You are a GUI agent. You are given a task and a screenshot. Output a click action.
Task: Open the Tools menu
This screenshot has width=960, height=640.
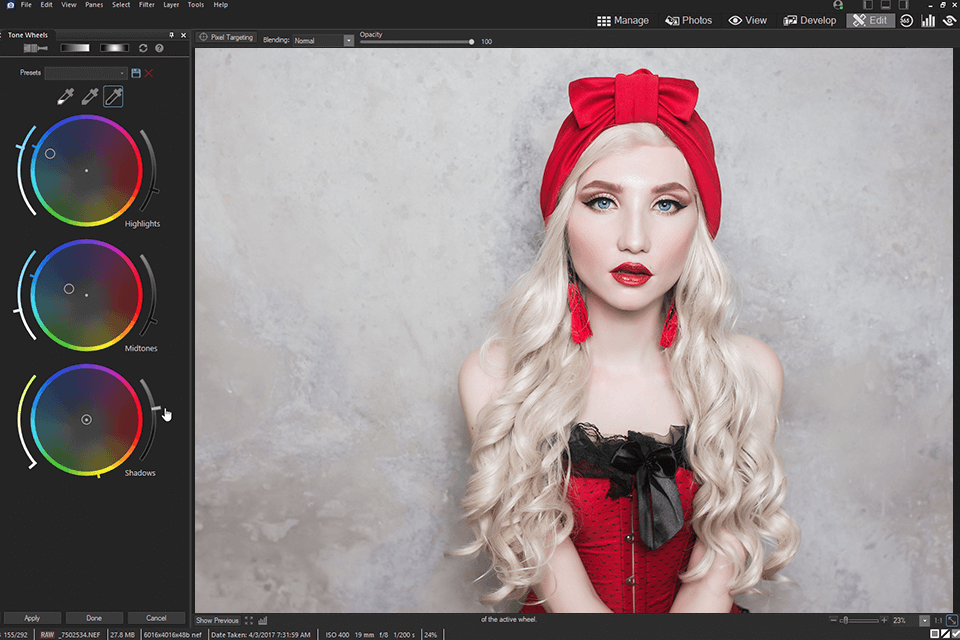196,5
